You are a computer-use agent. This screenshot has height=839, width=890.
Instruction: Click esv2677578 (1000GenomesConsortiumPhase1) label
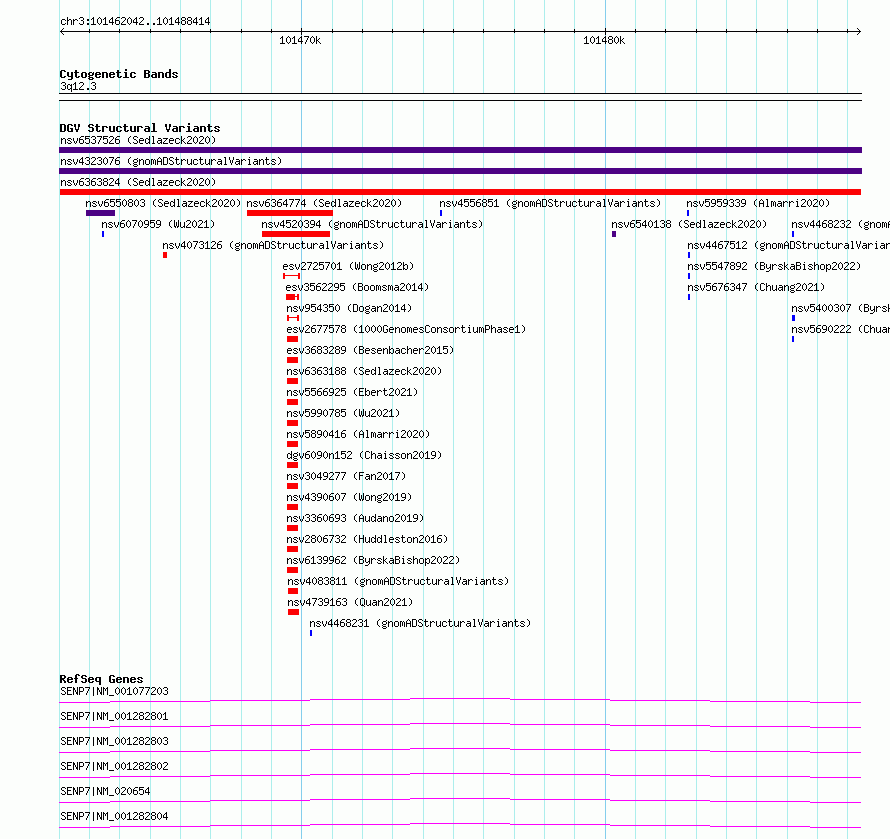406,329
